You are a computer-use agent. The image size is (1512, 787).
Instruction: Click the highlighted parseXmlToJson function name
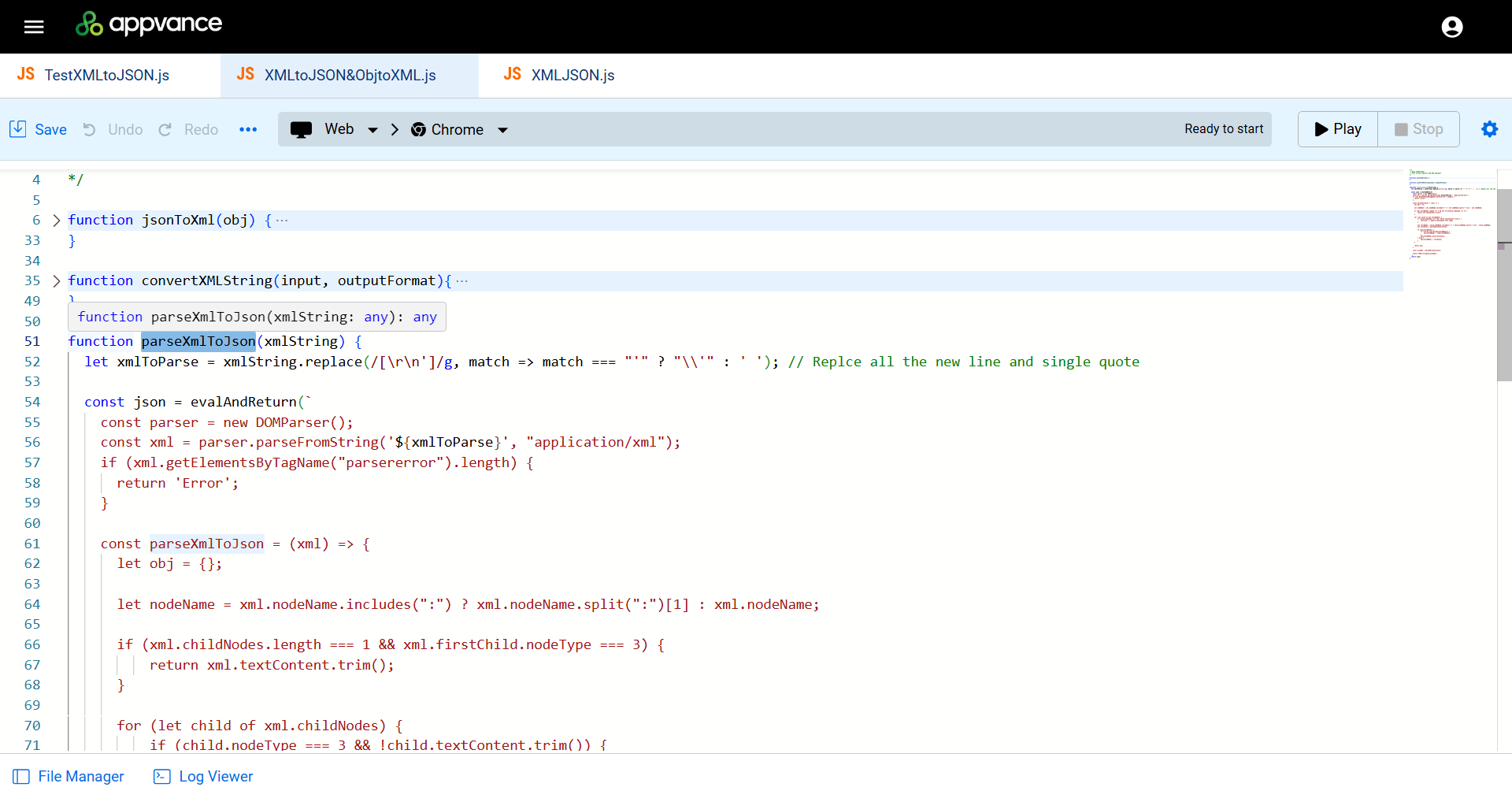point(198,341)
